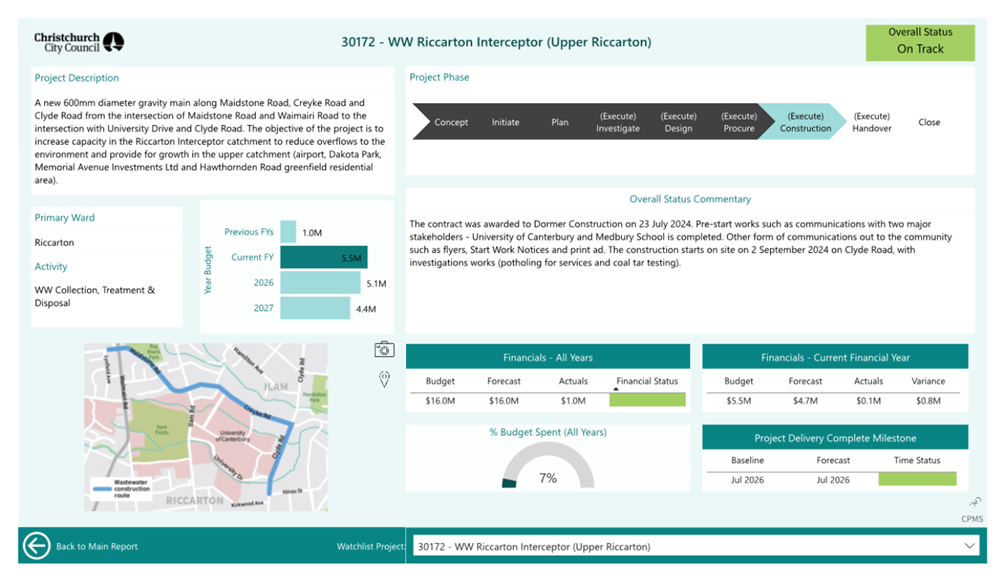Click the 1.0M label for Previous FYs
The width and height of the screenshot is (1004, 581).
312,233
